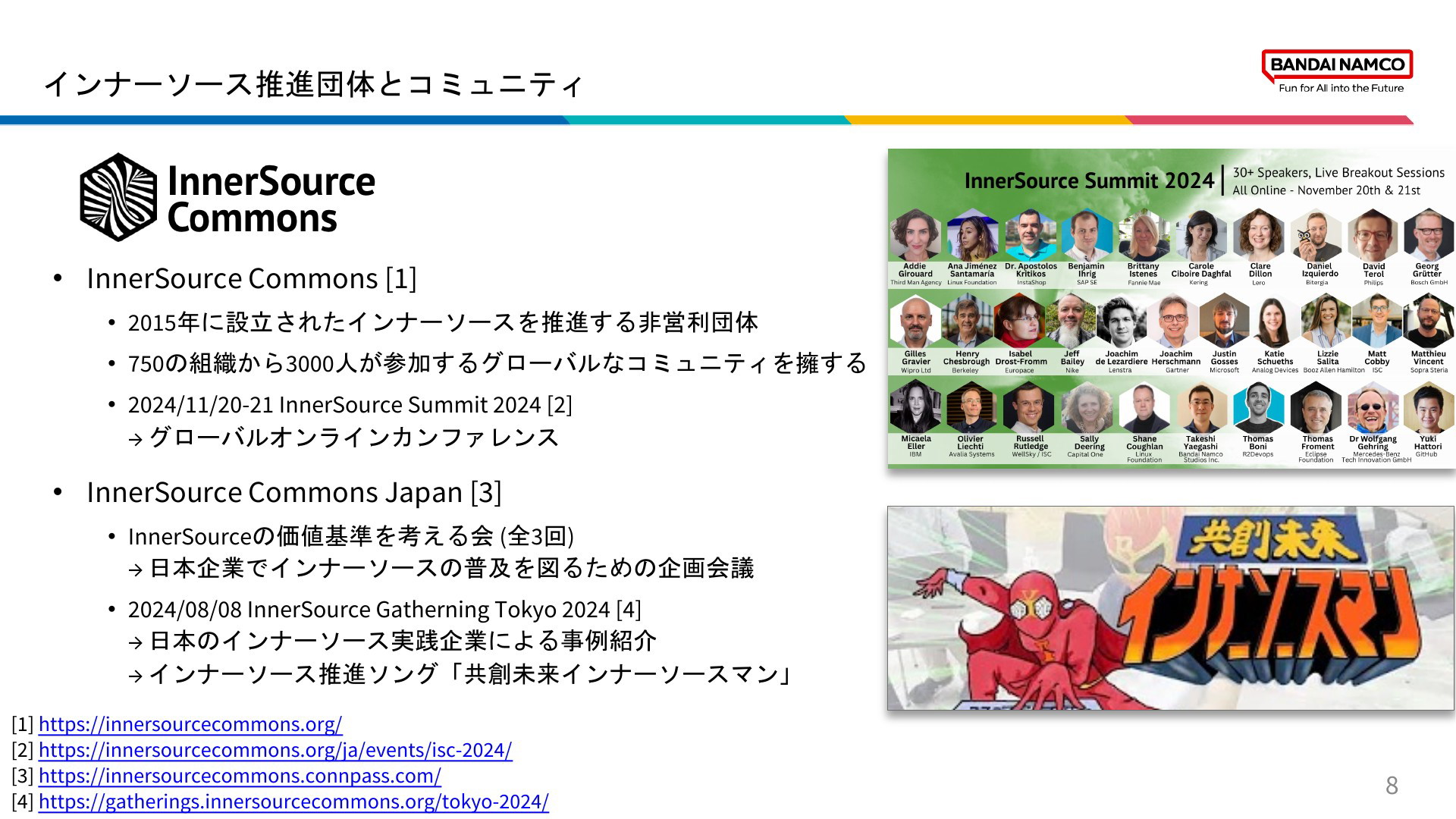Image resolution: width=1456 pixels, height=819 pixels.
Task: Click the line starting '750の組織から3000人'
Action: 497,363
